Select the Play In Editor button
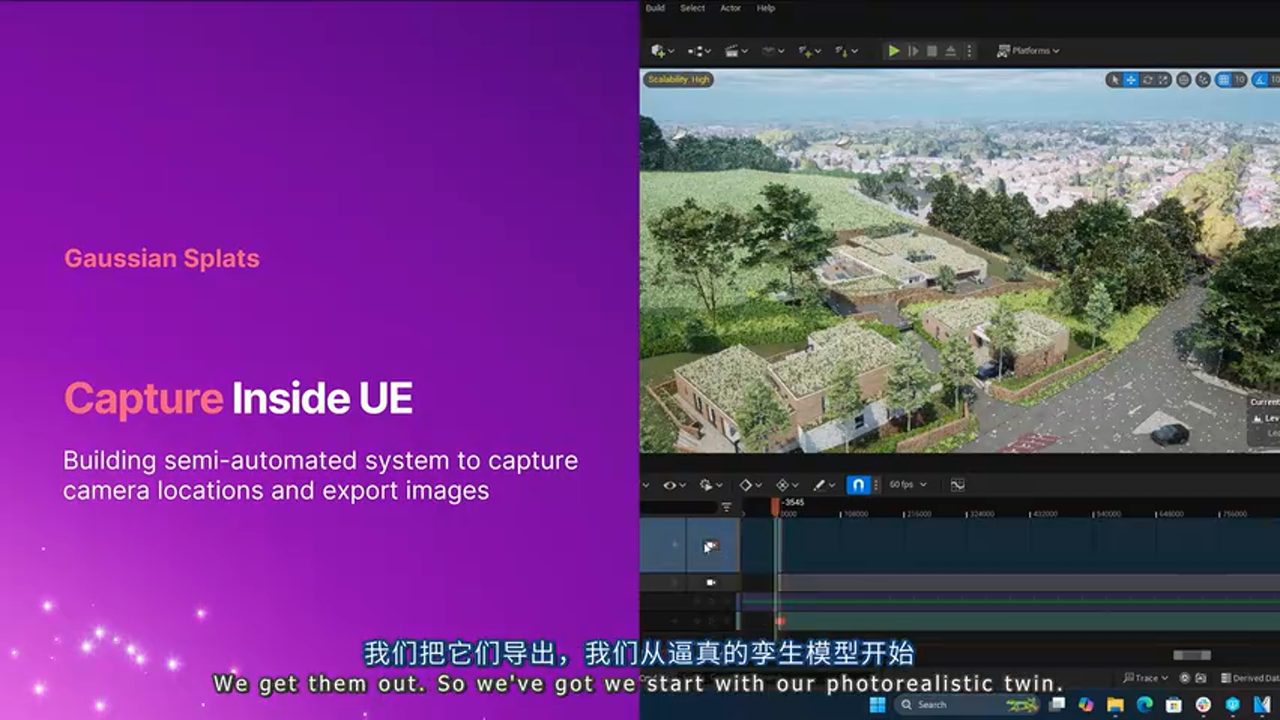Screen dimensions: 1280x720 [x=893, y=50]
